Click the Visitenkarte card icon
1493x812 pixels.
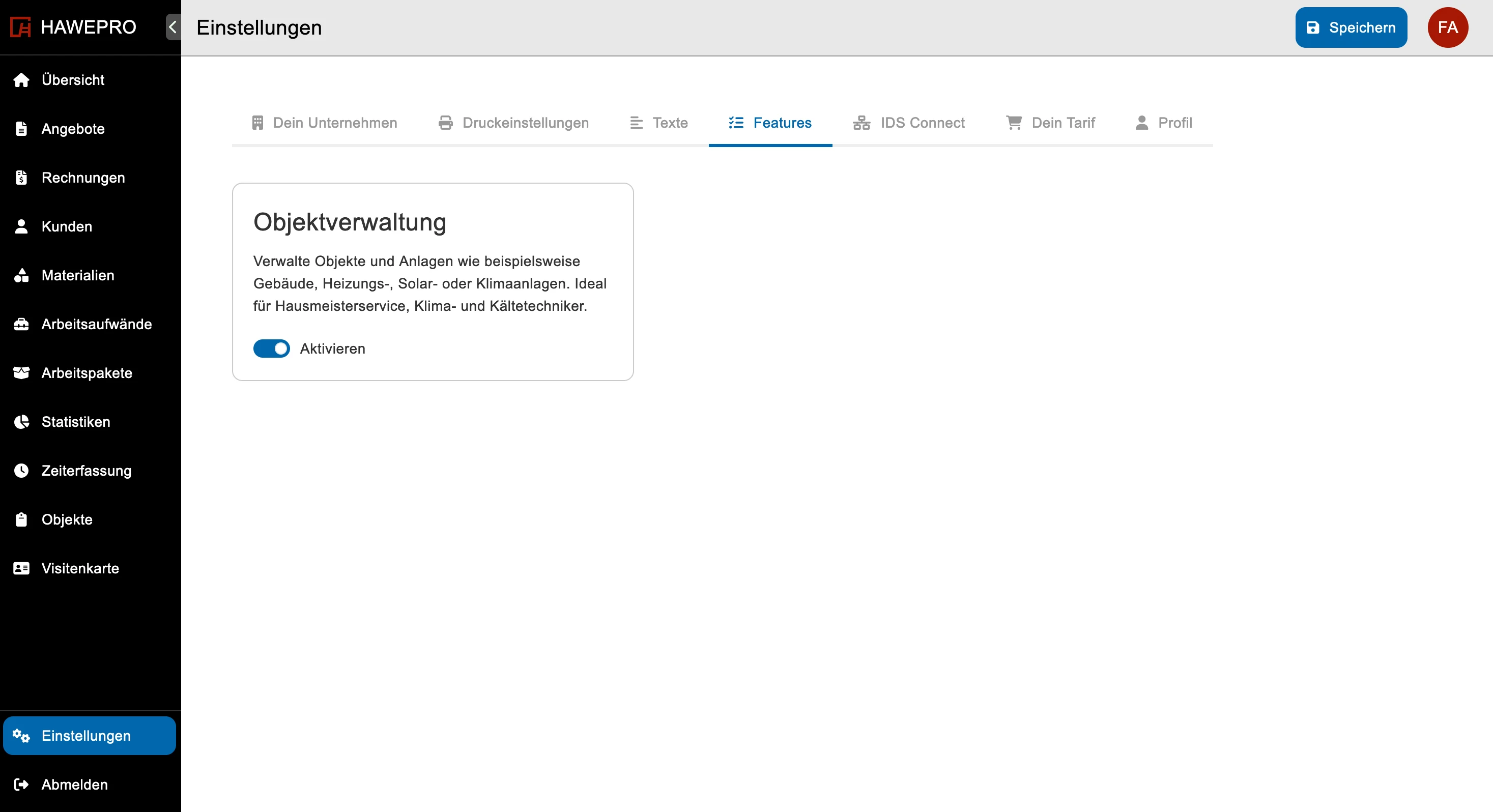click(21, 569)
